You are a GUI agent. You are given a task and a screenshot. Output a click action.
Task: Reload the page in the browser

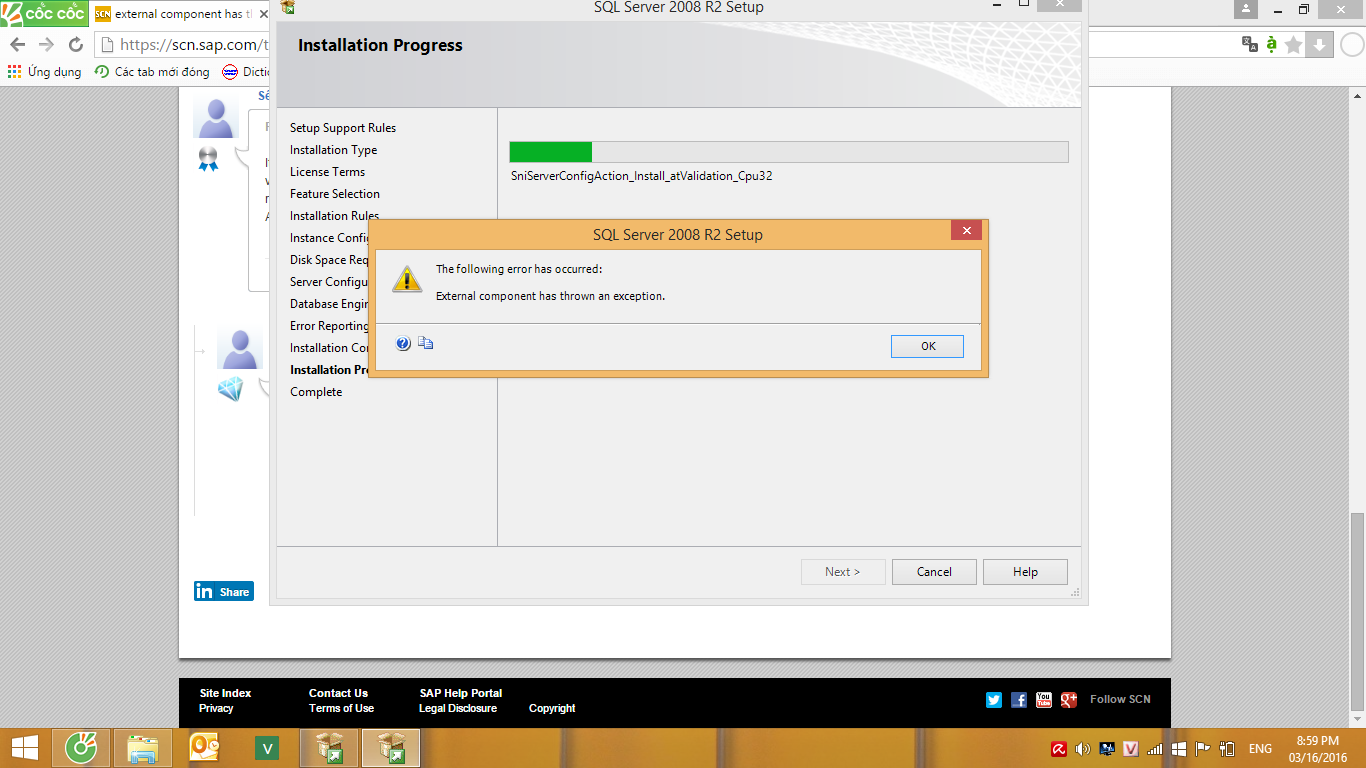coord(75,44)
